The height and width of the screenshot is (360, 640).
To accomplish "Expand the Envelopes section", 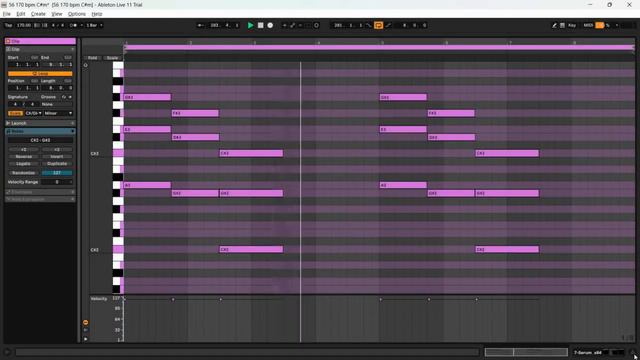I will (40, 192).
